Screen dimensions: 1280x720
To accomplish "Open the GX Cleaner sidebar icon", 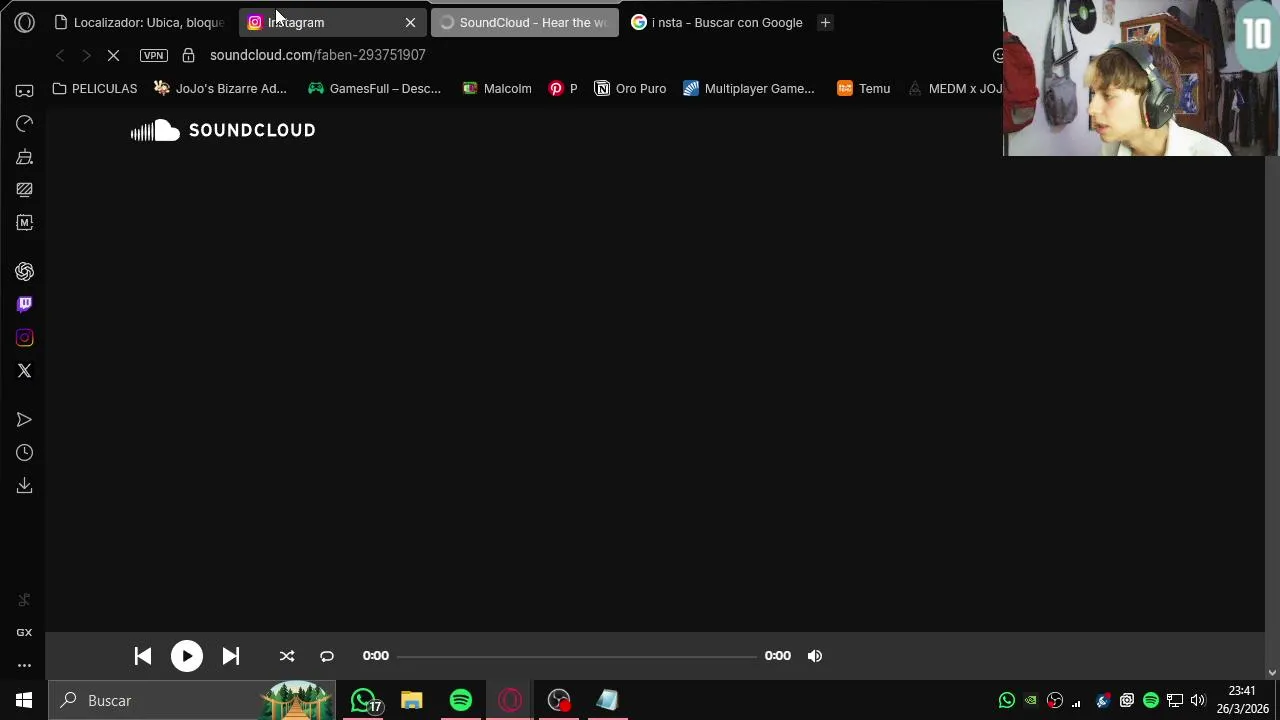I will click(24, 156).
